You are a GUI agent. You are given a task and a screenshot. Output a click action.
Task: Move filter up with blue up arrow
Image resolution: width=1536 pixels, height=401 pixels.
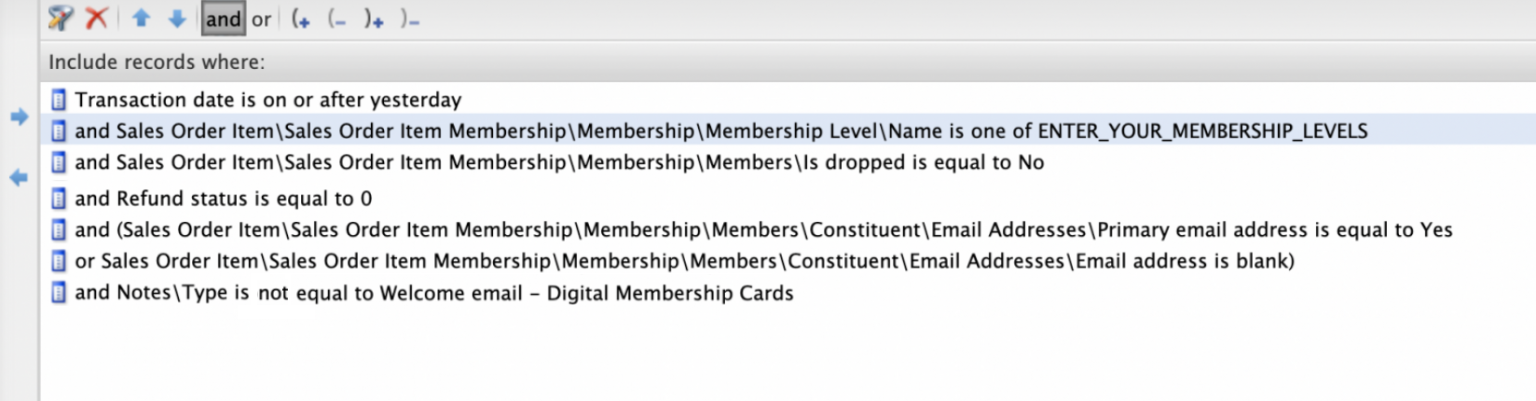(142, 18)
